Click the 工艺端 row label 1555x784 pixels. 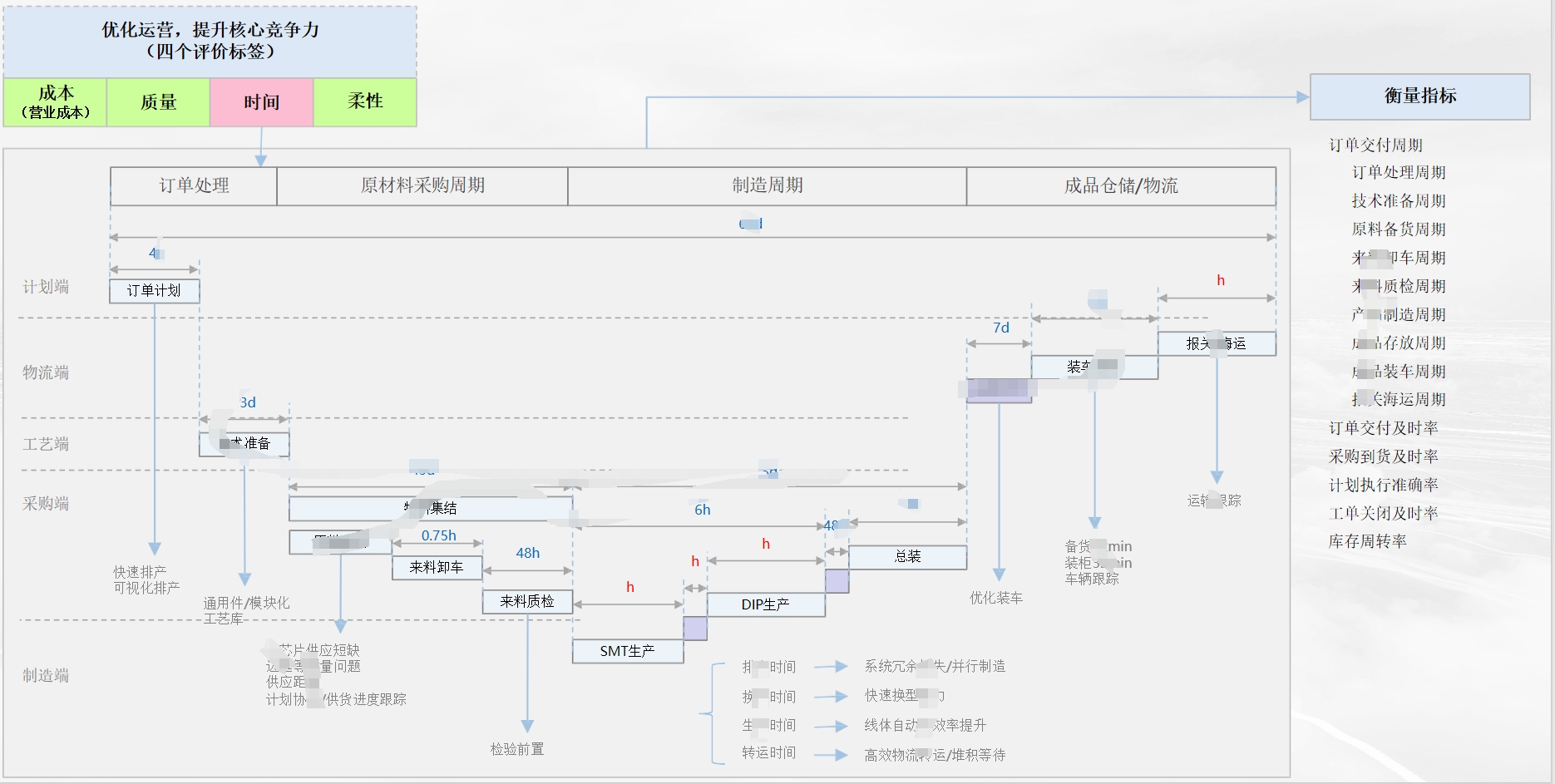(46, 444)
